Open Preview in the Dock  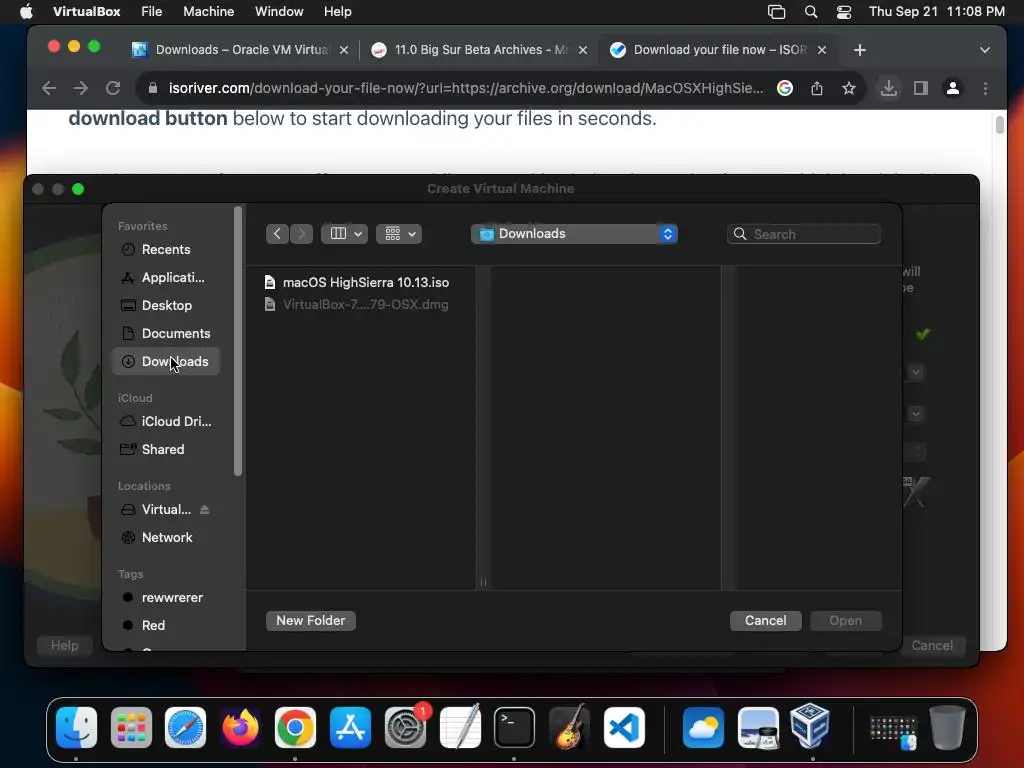click(758, 728)
